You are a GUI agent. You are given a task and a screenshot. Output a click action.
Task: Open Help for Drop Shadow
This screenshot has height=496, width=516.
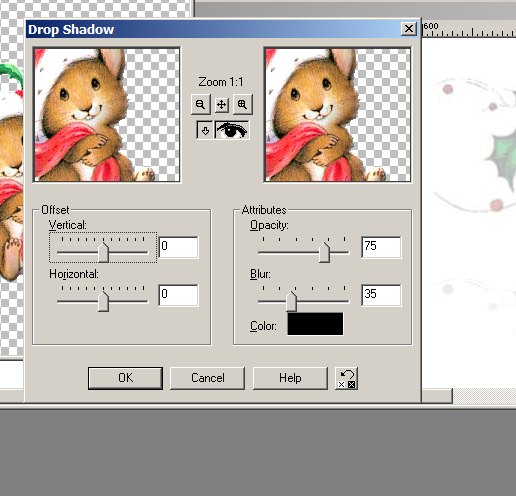tap(290, 378)
